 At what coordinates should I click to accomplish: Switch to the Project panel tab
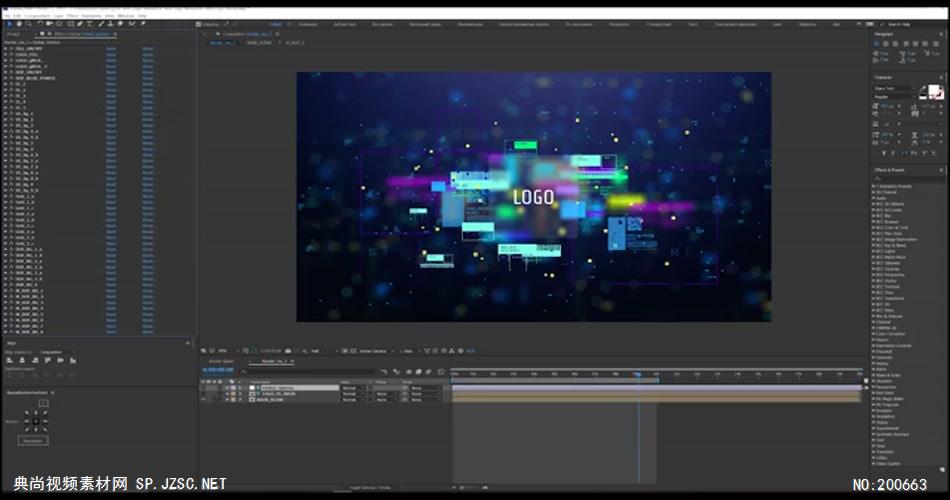coord(13,34)
